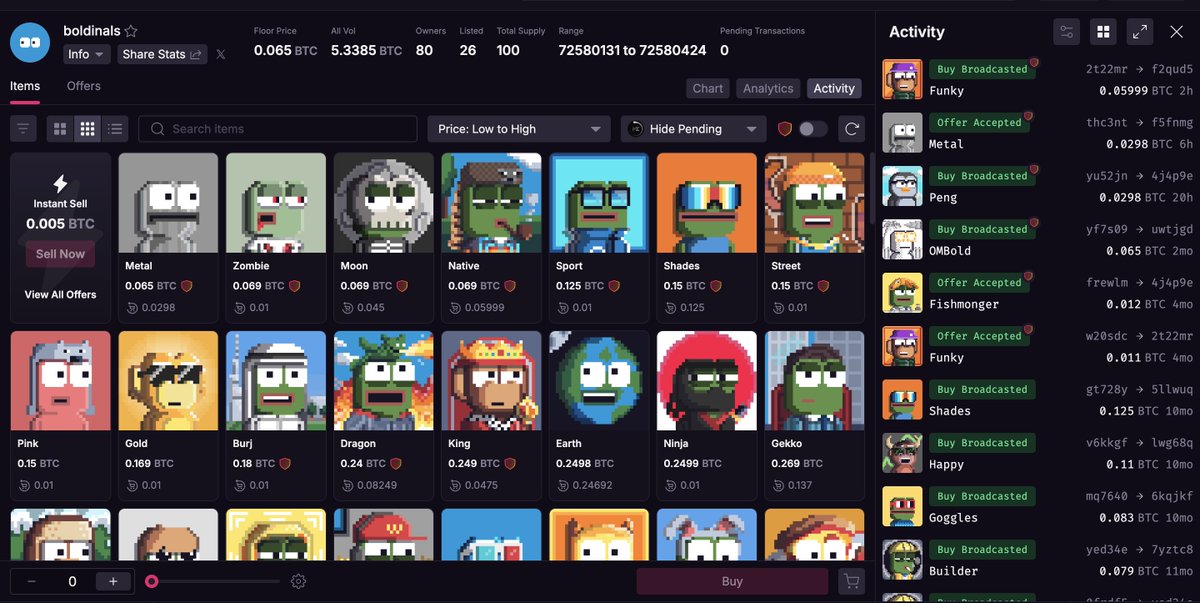Click the shield badge on Native item

point(510,286)
